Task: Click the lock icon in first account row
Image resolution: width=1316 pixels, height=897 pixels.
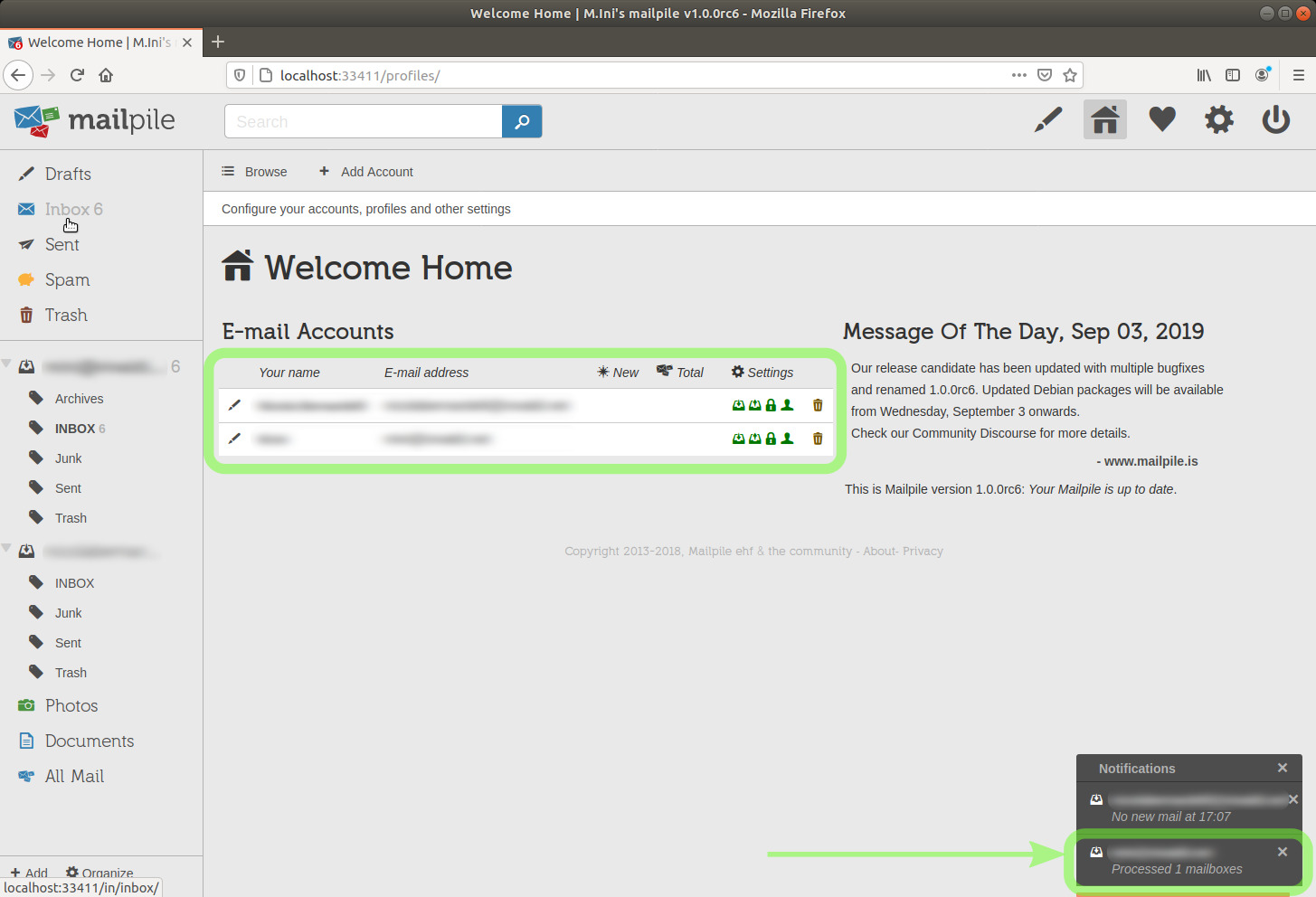Action: click(771, 405)
